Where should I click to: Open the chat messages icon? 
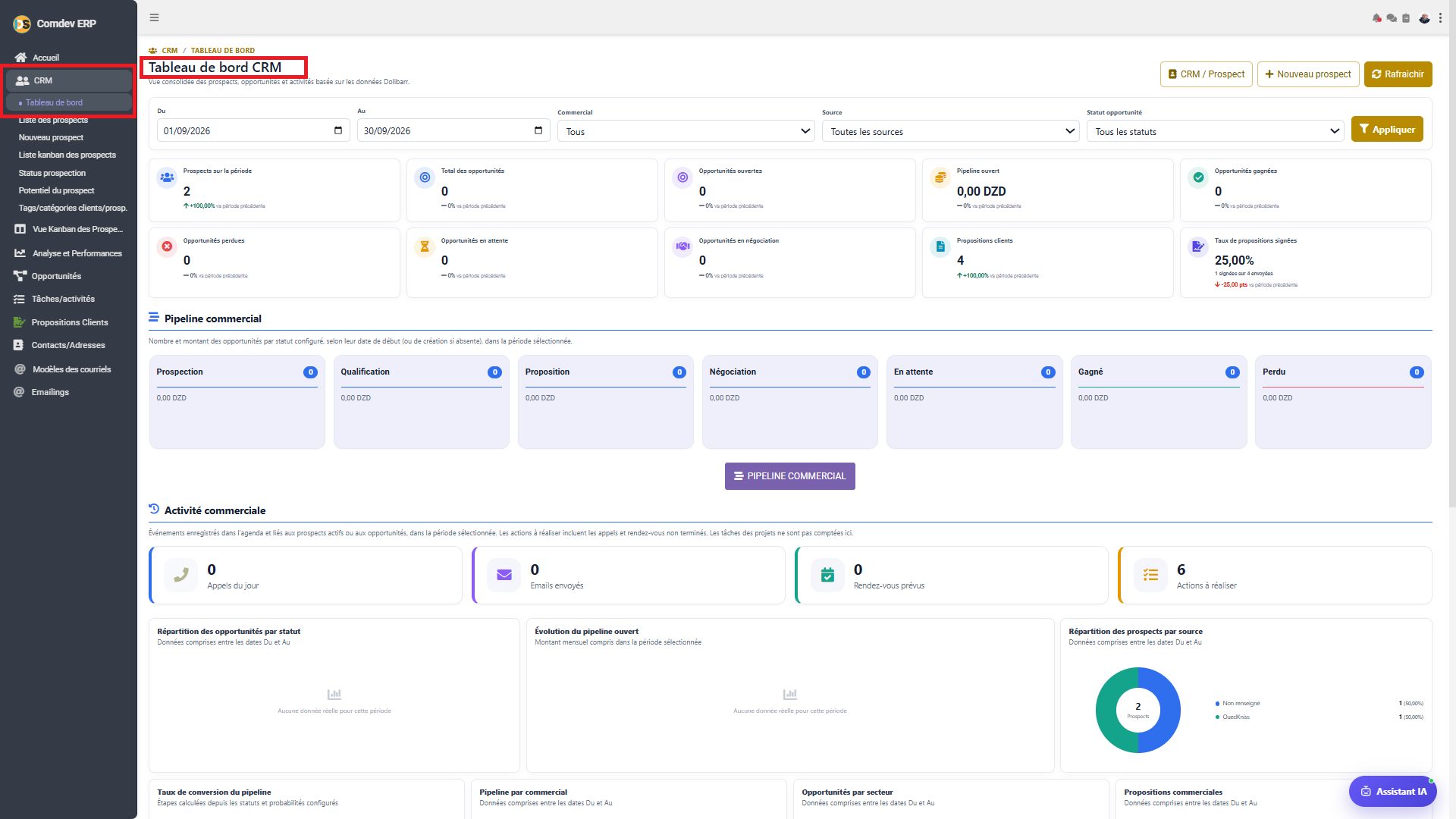pyautogui.click(x=1392, y=18)
